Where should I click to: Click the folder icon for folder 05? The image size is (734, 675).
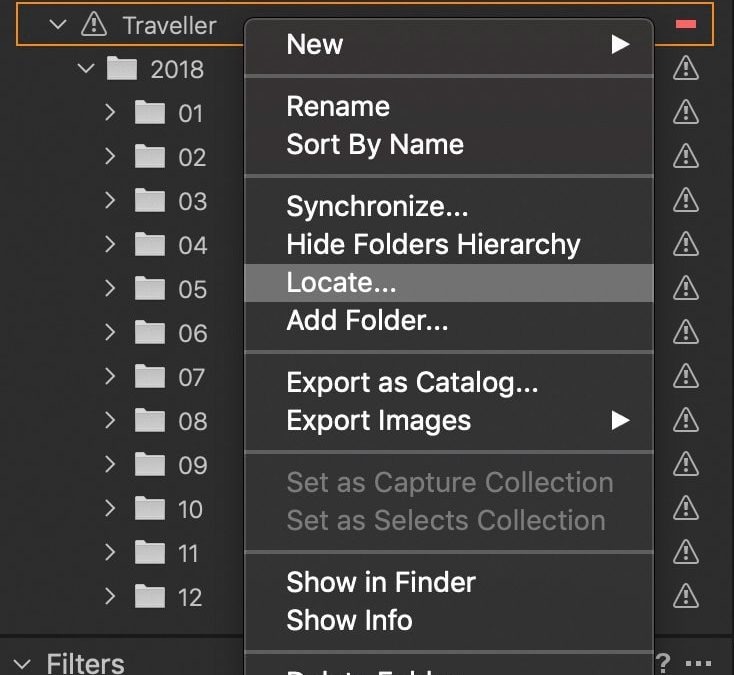pyautogui.click(x=150, y=289)
